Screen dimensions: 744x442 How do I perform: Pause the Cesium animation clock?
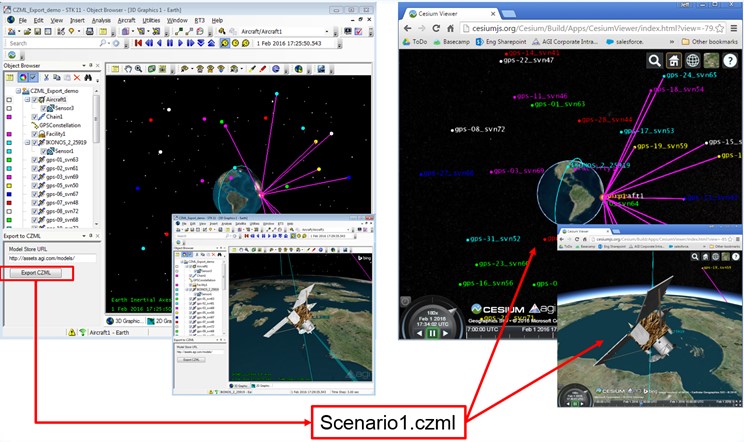coord(432,333)
